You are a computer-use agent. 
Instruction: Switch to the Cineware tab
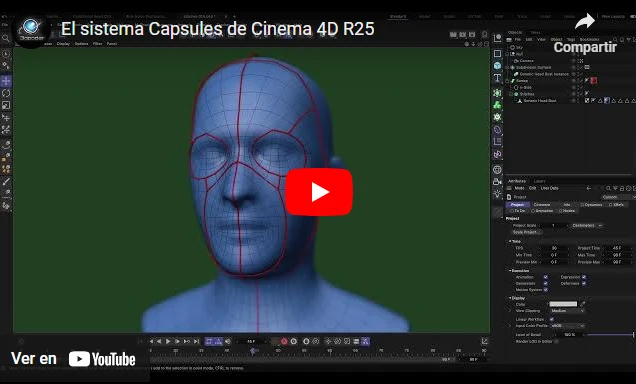click(x=542, y=204)
